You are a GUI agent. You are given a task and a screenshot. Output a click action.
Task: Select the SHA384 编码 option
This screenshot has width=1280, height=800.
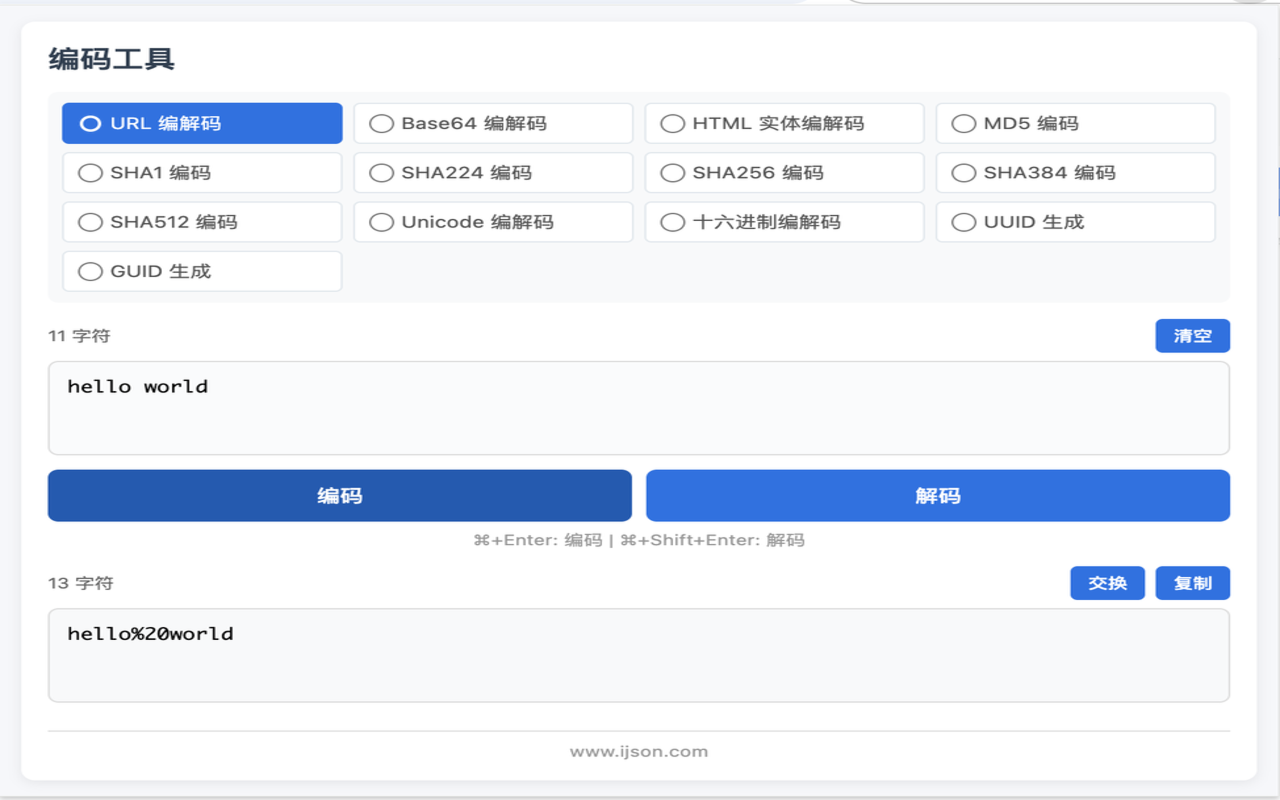1075,173
